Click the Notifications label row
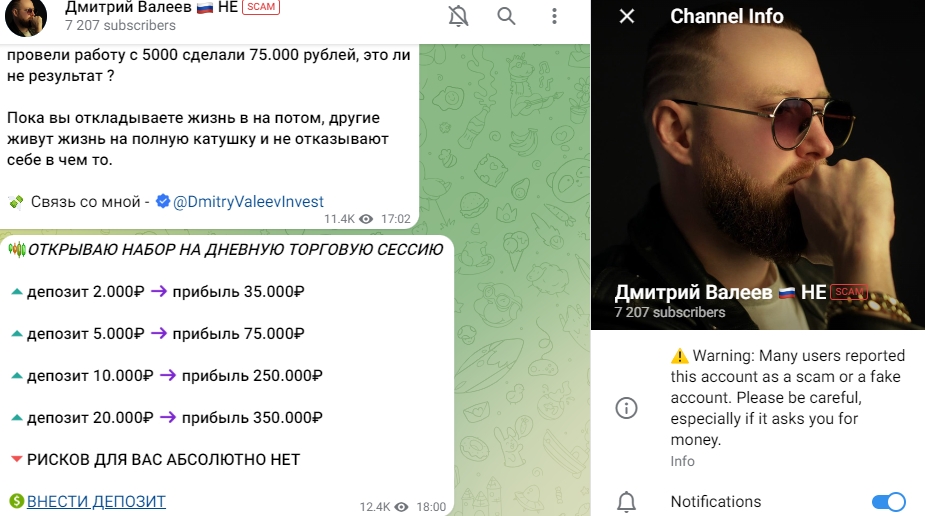The image size is (925, 516). (x=758, y=502)
